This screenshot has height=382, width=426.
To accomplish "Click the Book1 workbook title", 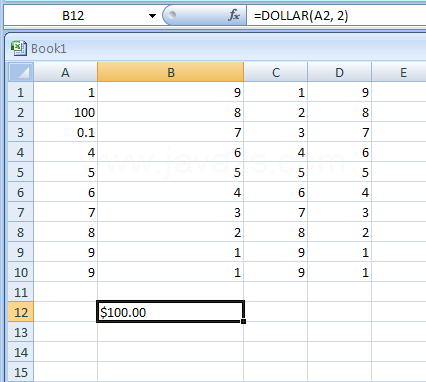I will click(x=49, y=49).
